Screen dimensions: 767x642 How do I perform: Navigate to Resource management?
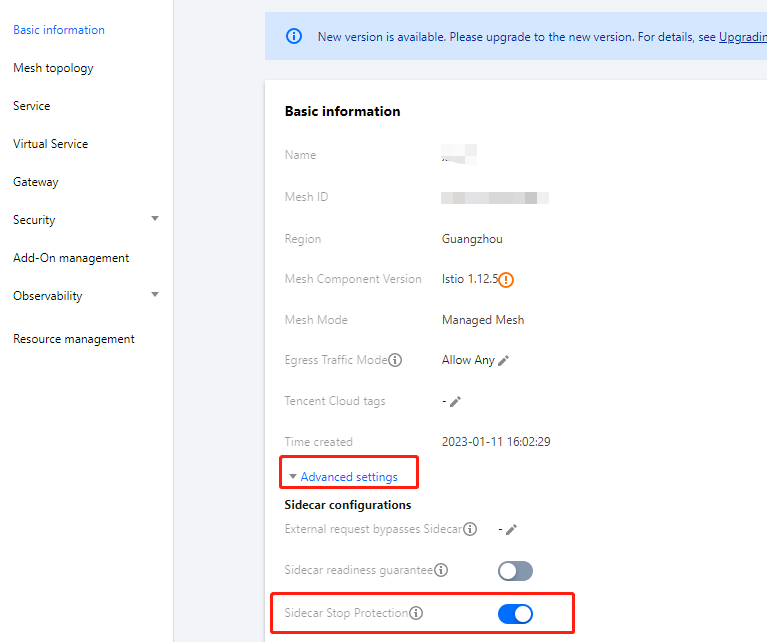(x=74, y=339)
